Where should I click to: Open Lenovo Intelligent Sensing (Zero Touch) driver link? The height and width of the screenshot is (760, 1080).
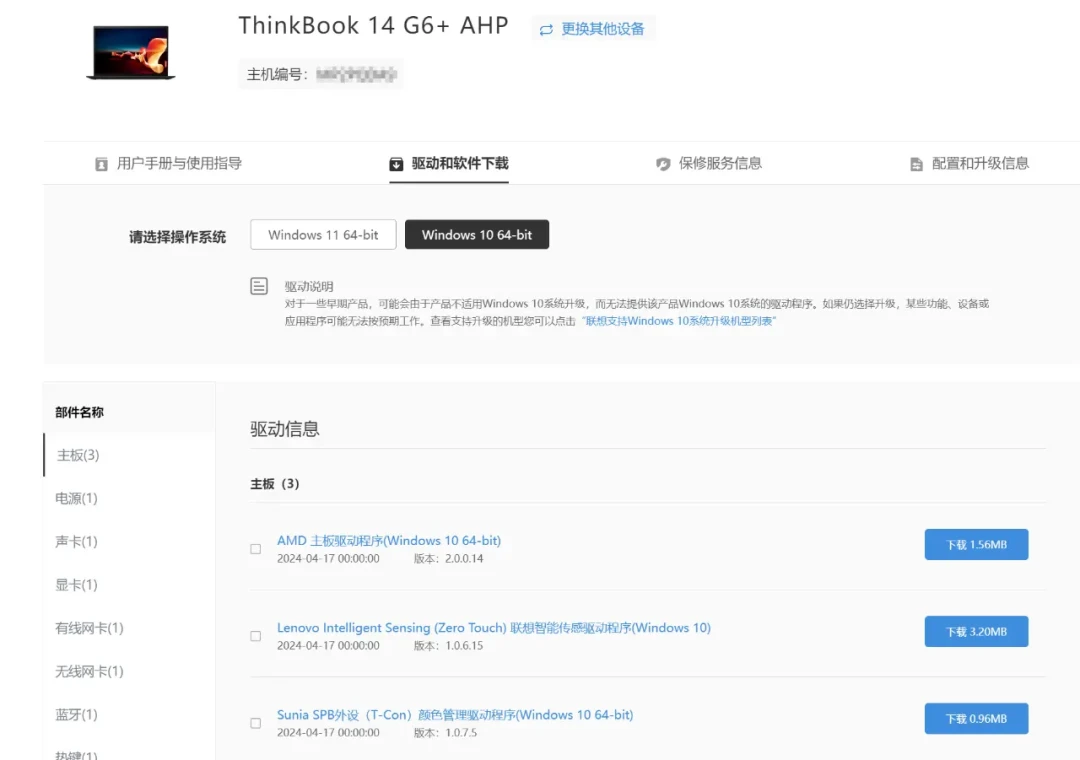point(494,628)
